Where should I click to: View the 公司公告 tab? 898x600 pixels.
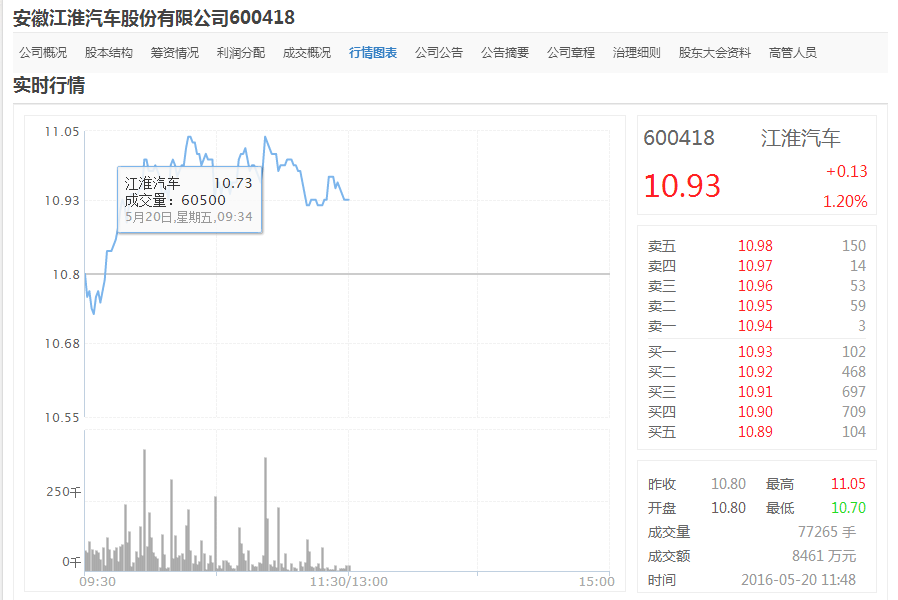(439, 53)
